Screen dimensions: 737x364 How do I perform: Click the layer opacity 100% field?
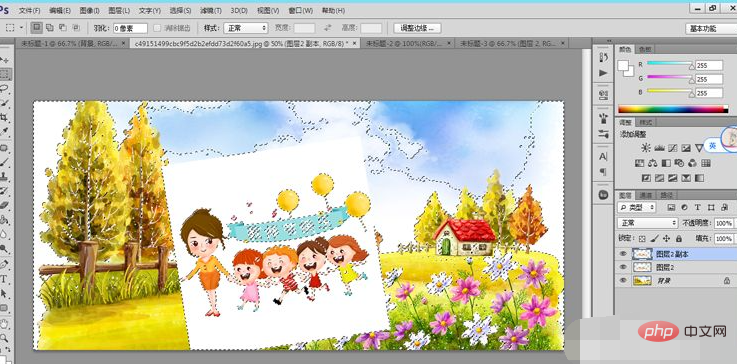(724, 223)
